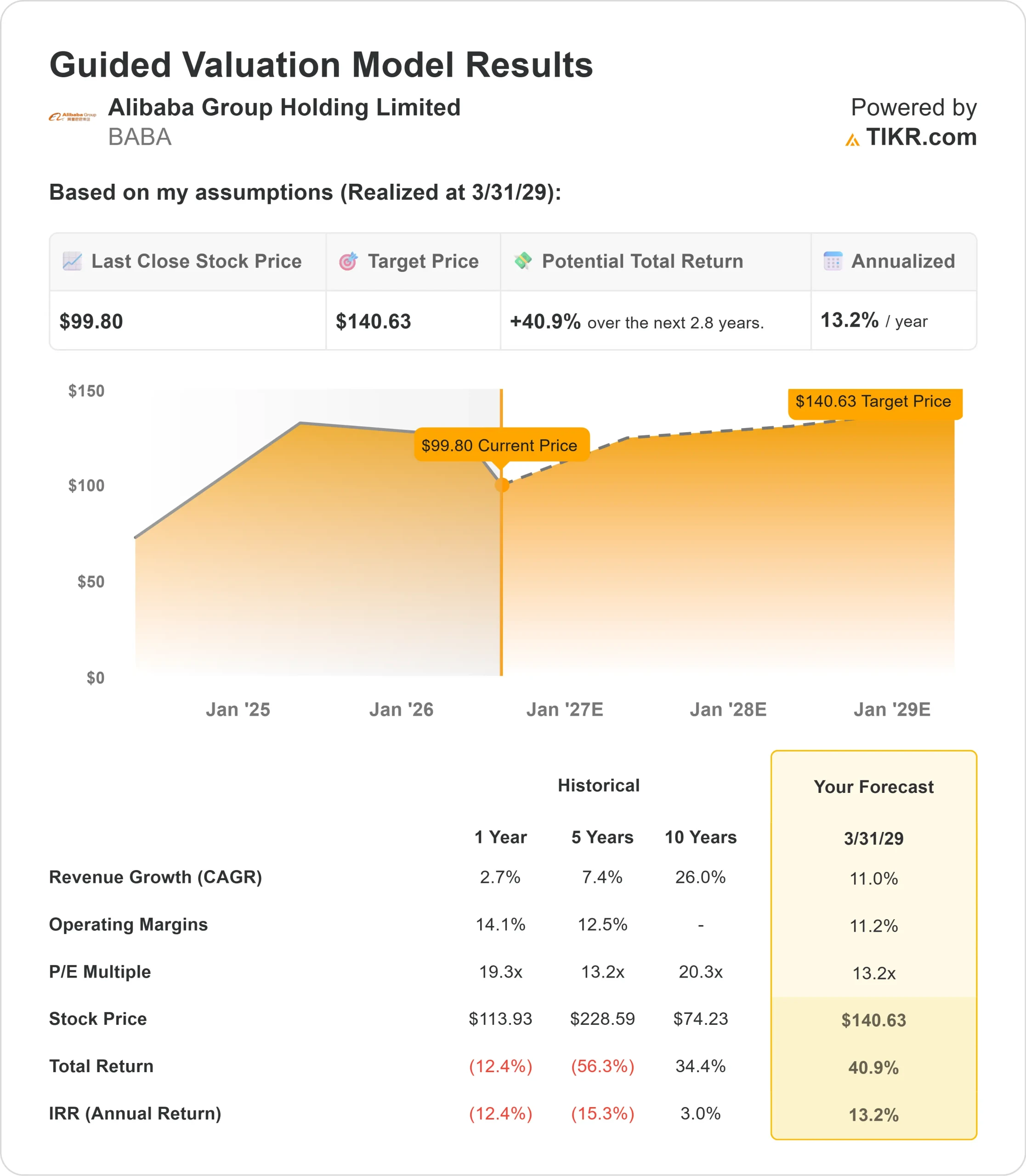
Task: Click the 5 Years column header
Action: point(602,837)
